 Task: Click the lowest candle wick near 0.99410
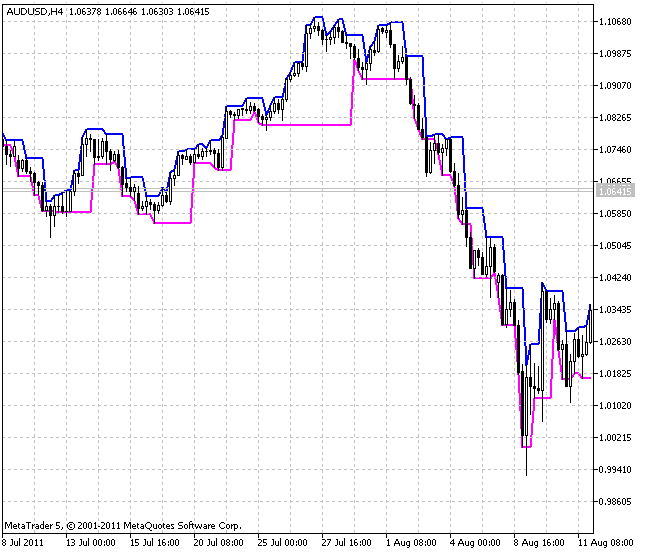tap(526, 466)
